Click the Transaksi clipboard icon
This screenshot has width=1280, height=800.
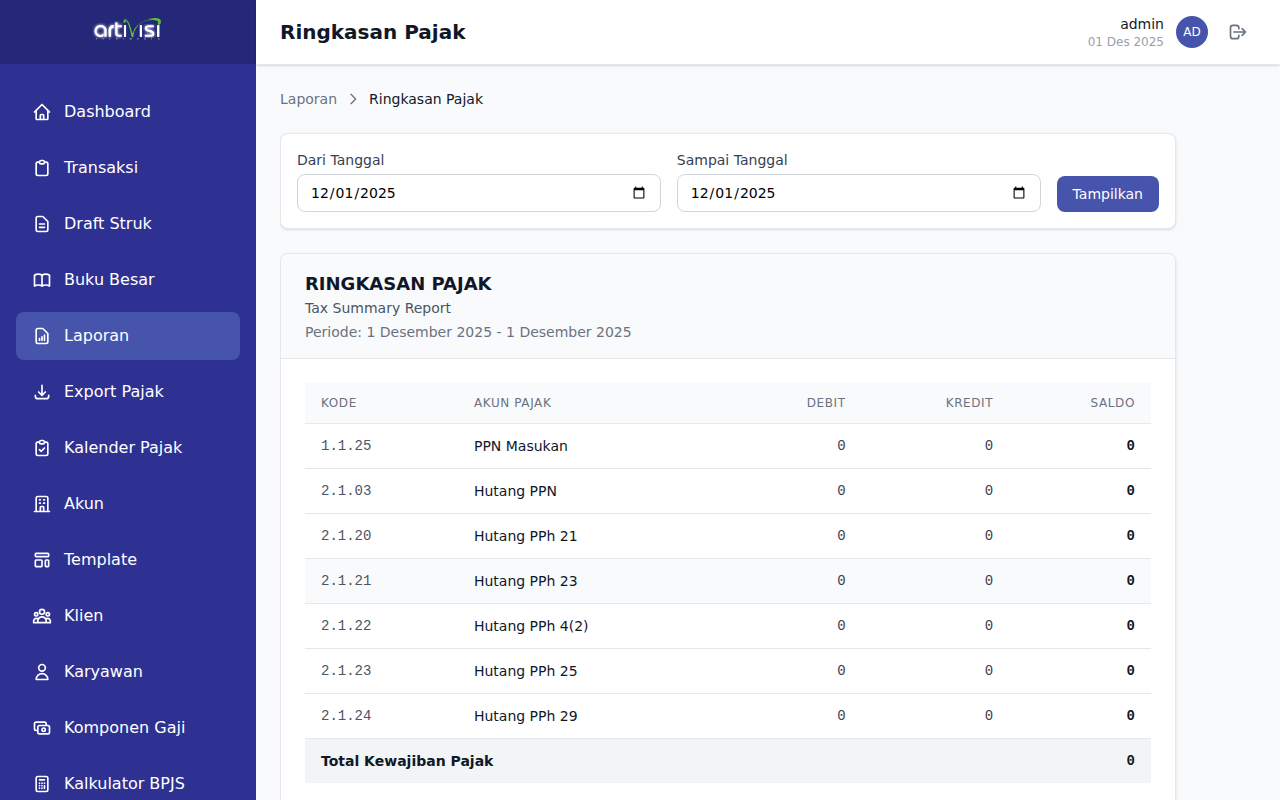coord(42,168)
